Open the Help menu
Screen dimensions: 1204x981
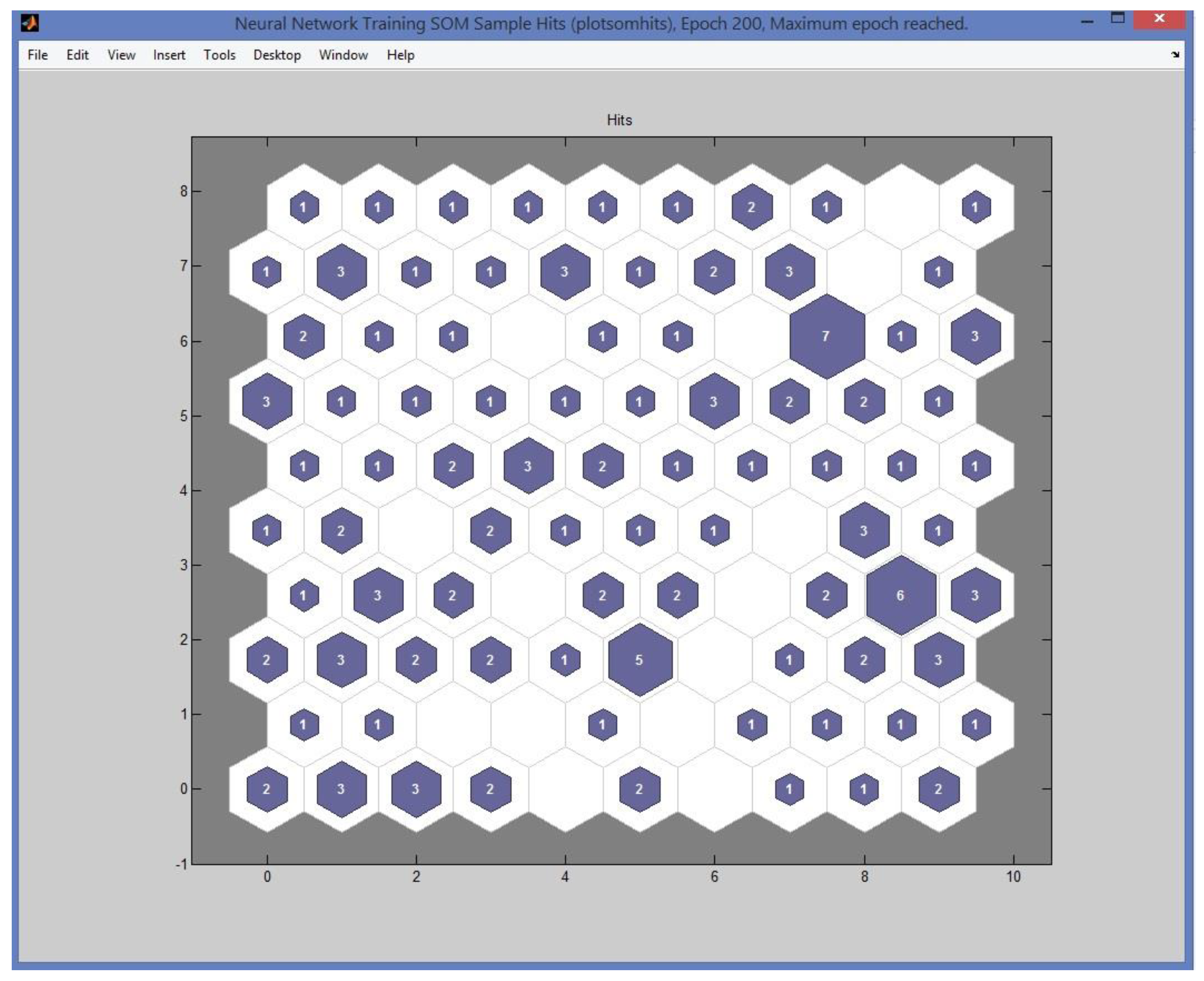(400, 55)
